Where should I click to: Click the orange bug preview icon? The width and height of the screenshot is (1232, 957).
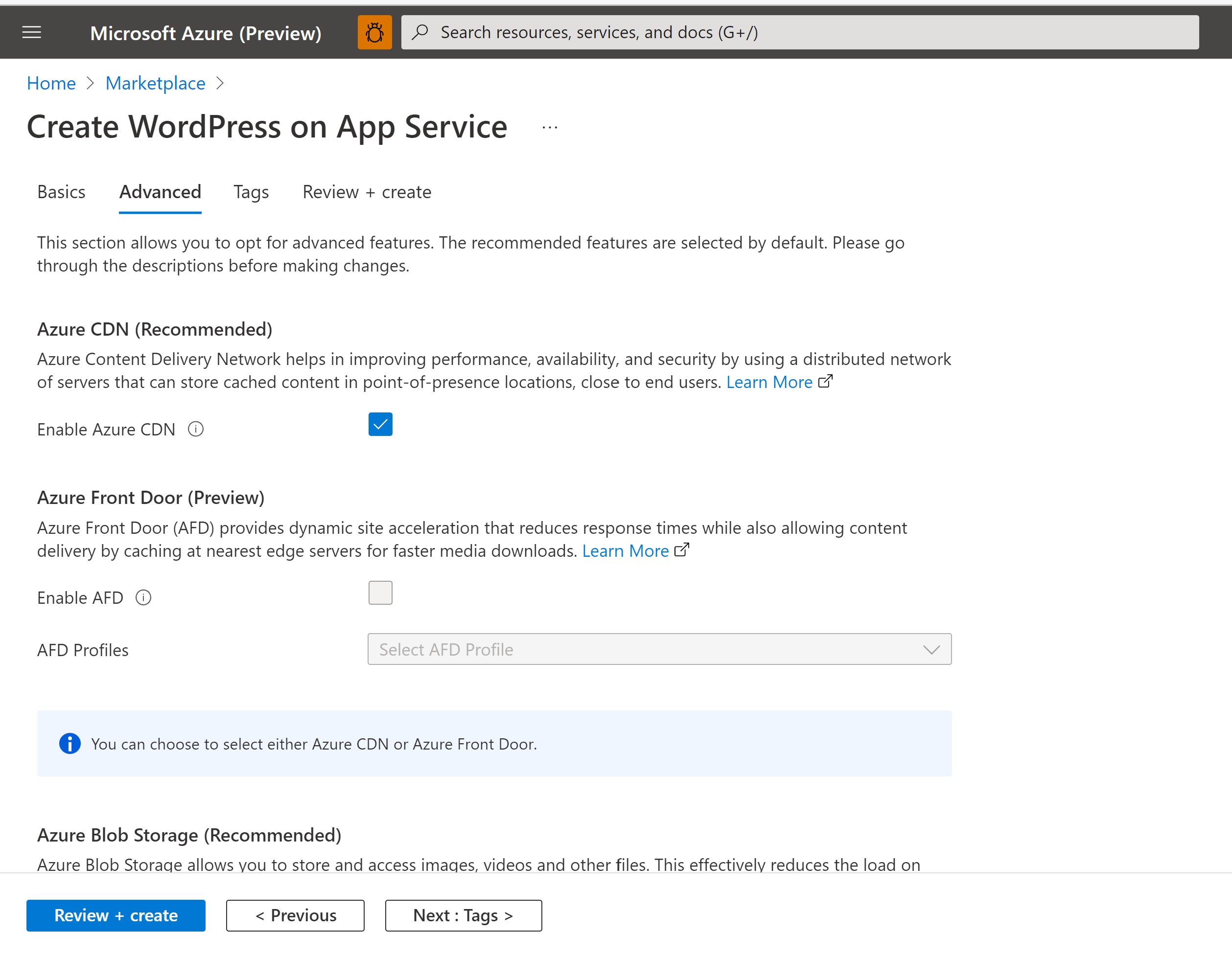374,33
